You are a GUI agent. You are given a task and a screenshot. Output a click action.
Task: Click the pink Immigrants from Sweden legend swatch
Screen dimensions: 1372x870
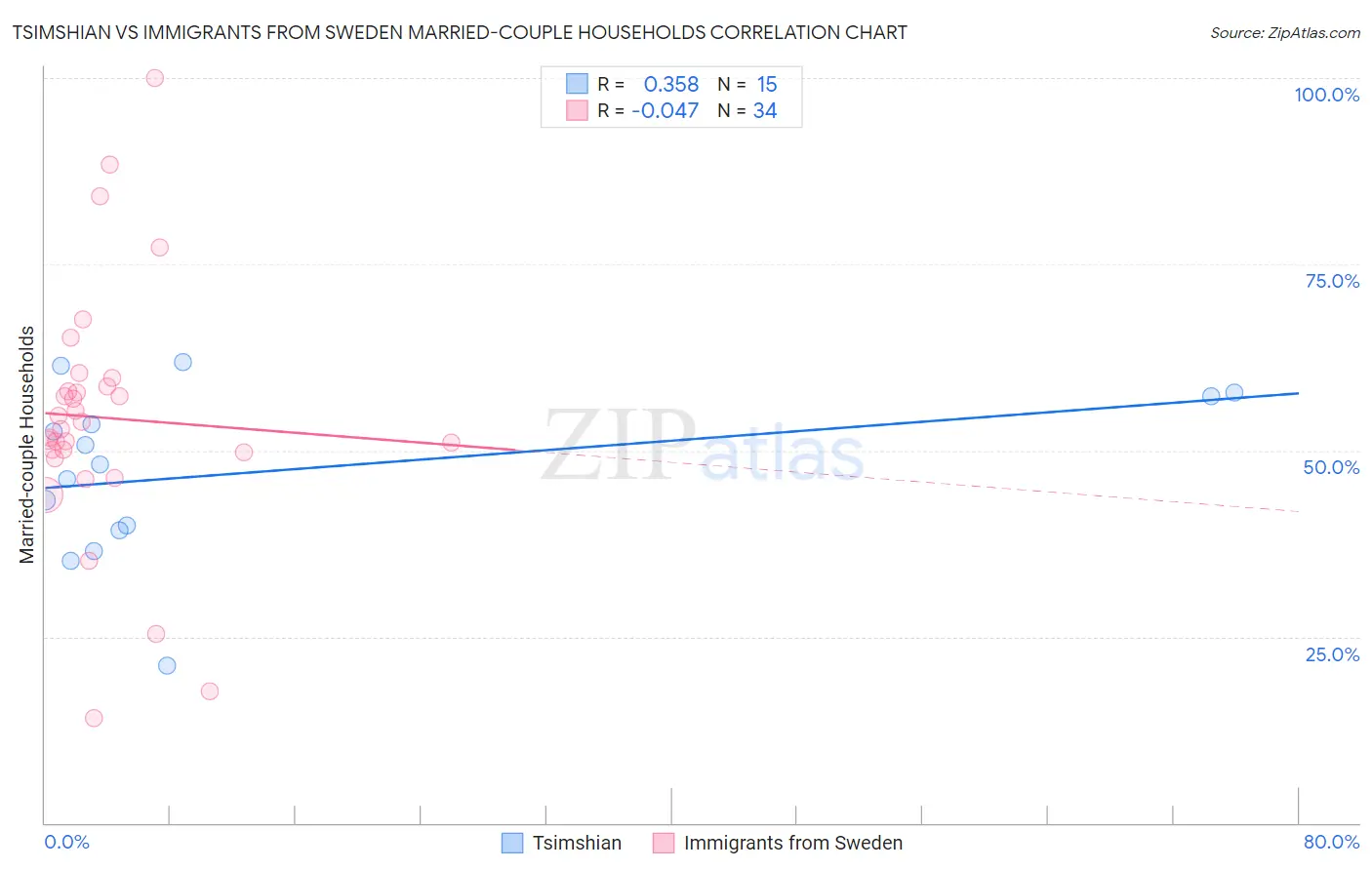click(x=664, y=843)
